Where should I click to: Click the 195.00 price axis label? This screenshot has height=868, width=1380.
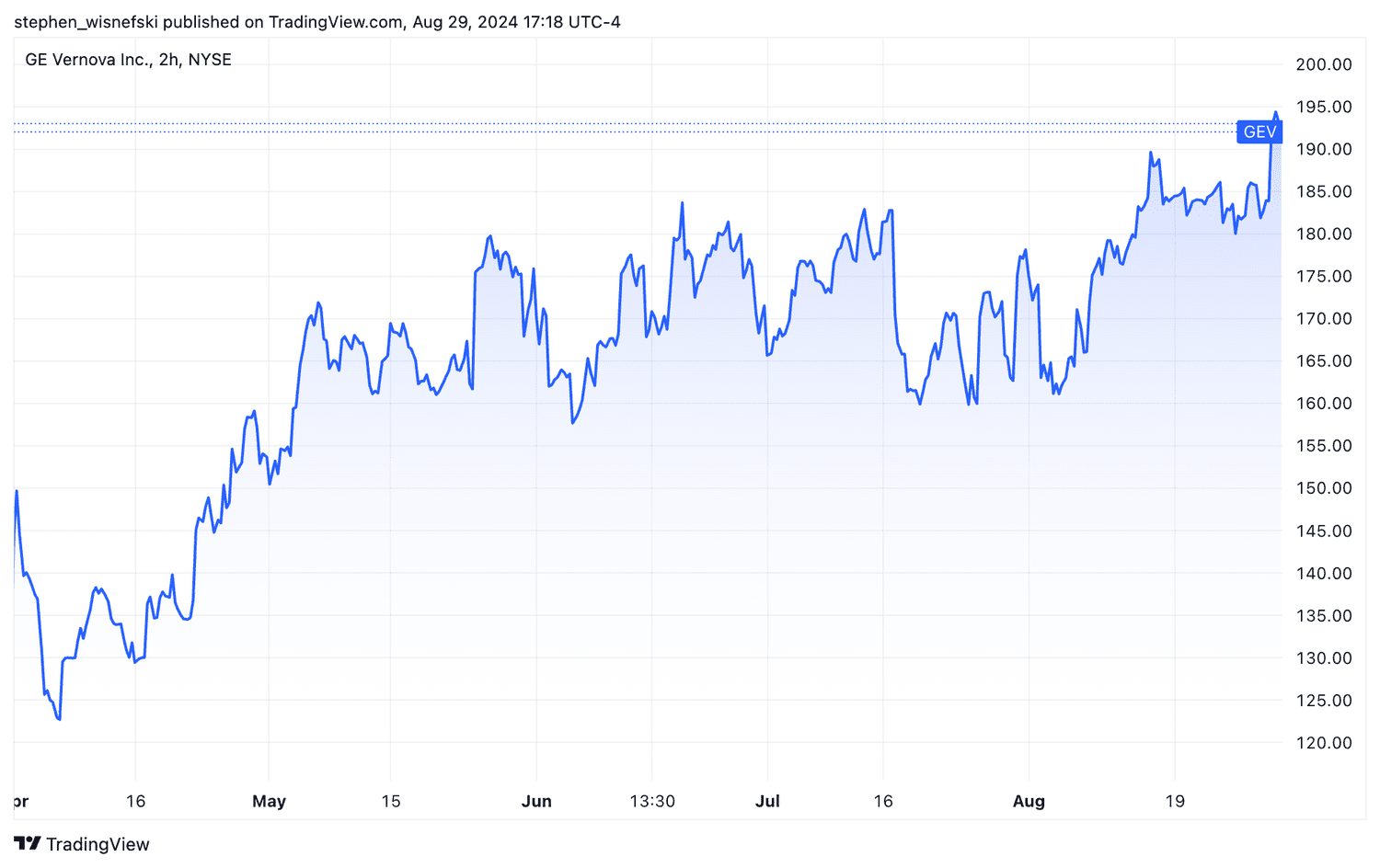[x=1324, y=107]
